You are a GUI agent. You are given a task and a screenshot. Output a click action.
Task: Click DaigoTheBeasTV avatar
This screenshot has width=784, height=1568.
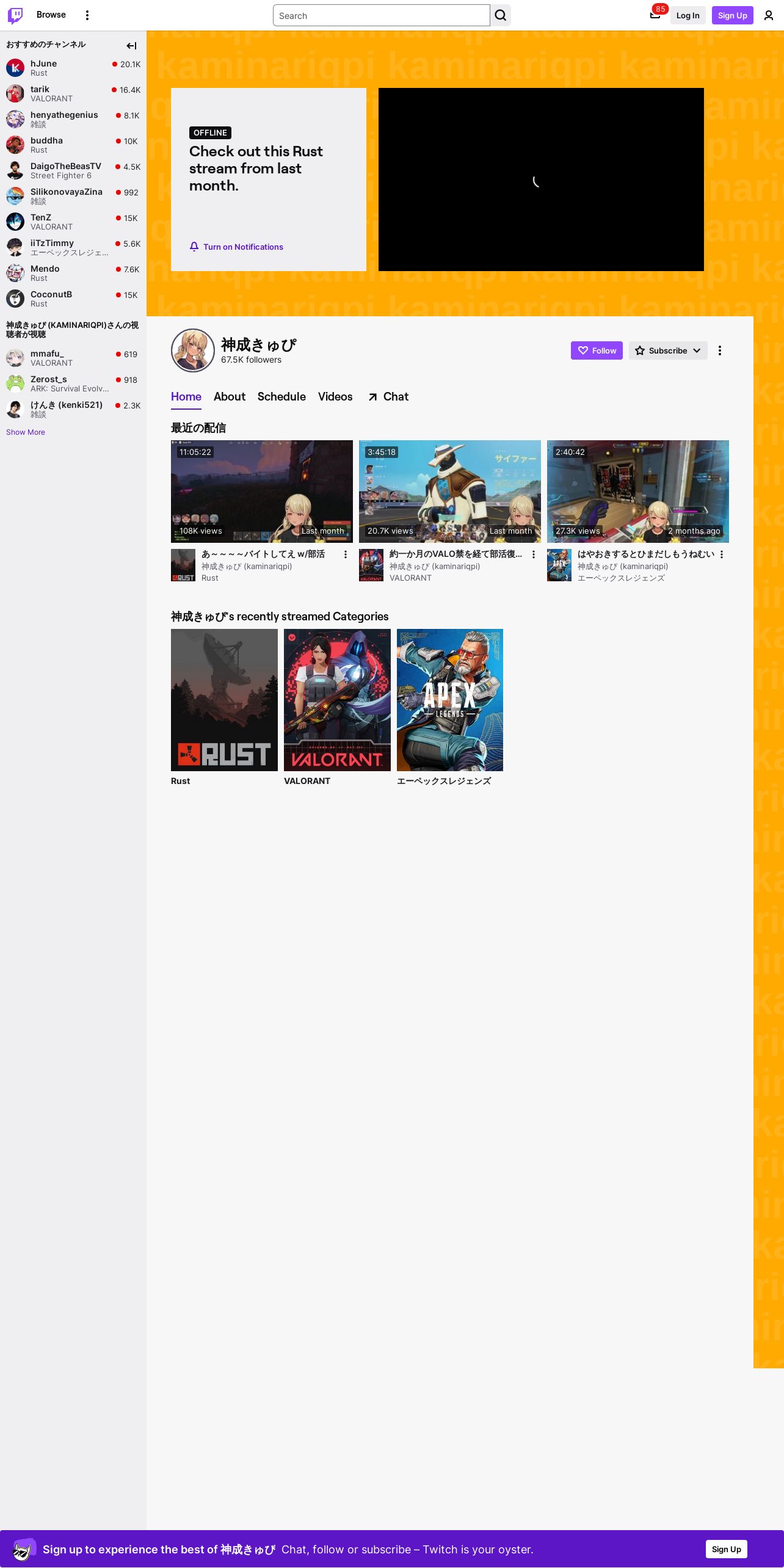[15, 170]
